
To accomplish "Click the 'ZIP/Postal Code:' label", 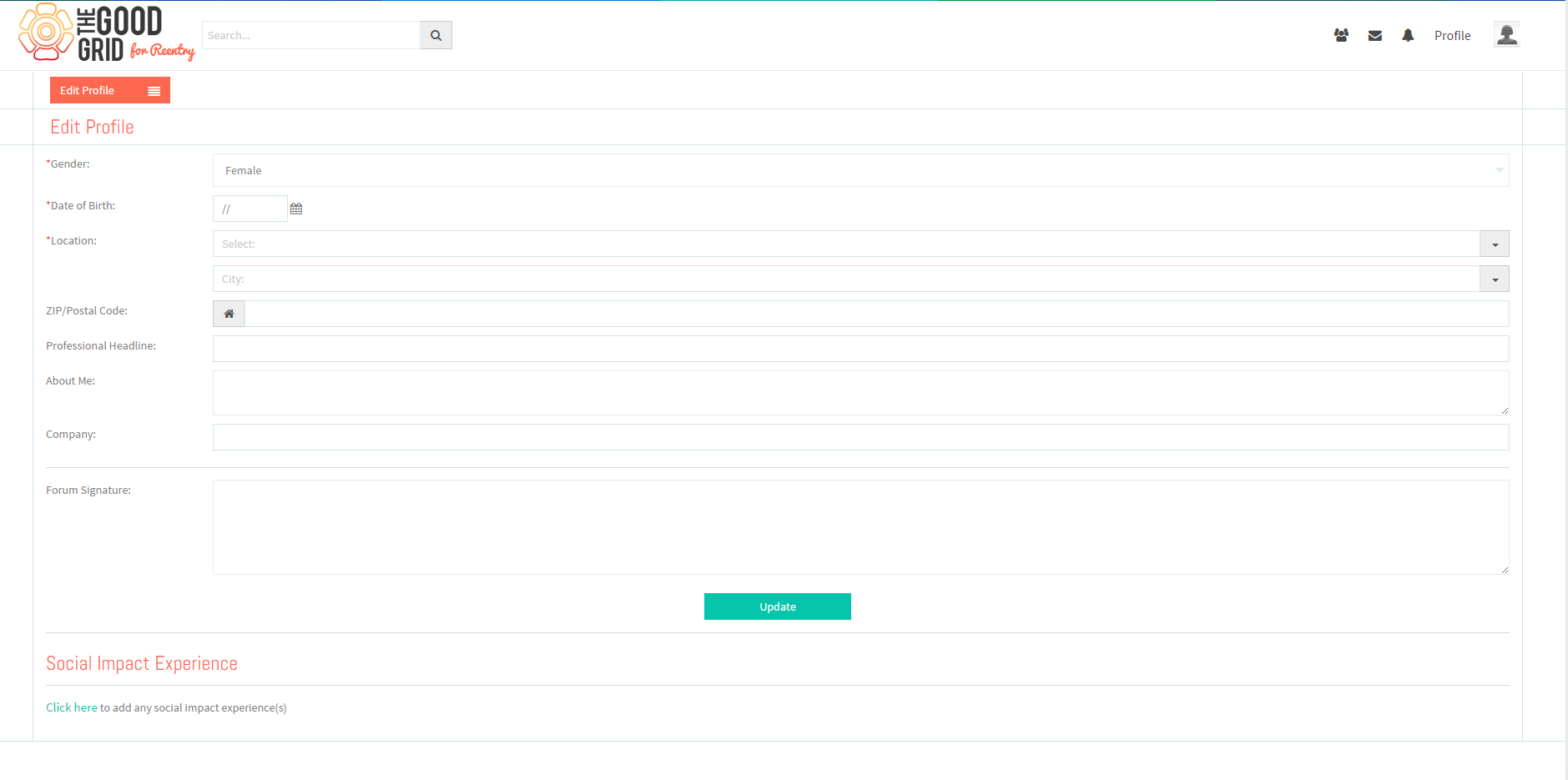I will click(x=87, y=310).
